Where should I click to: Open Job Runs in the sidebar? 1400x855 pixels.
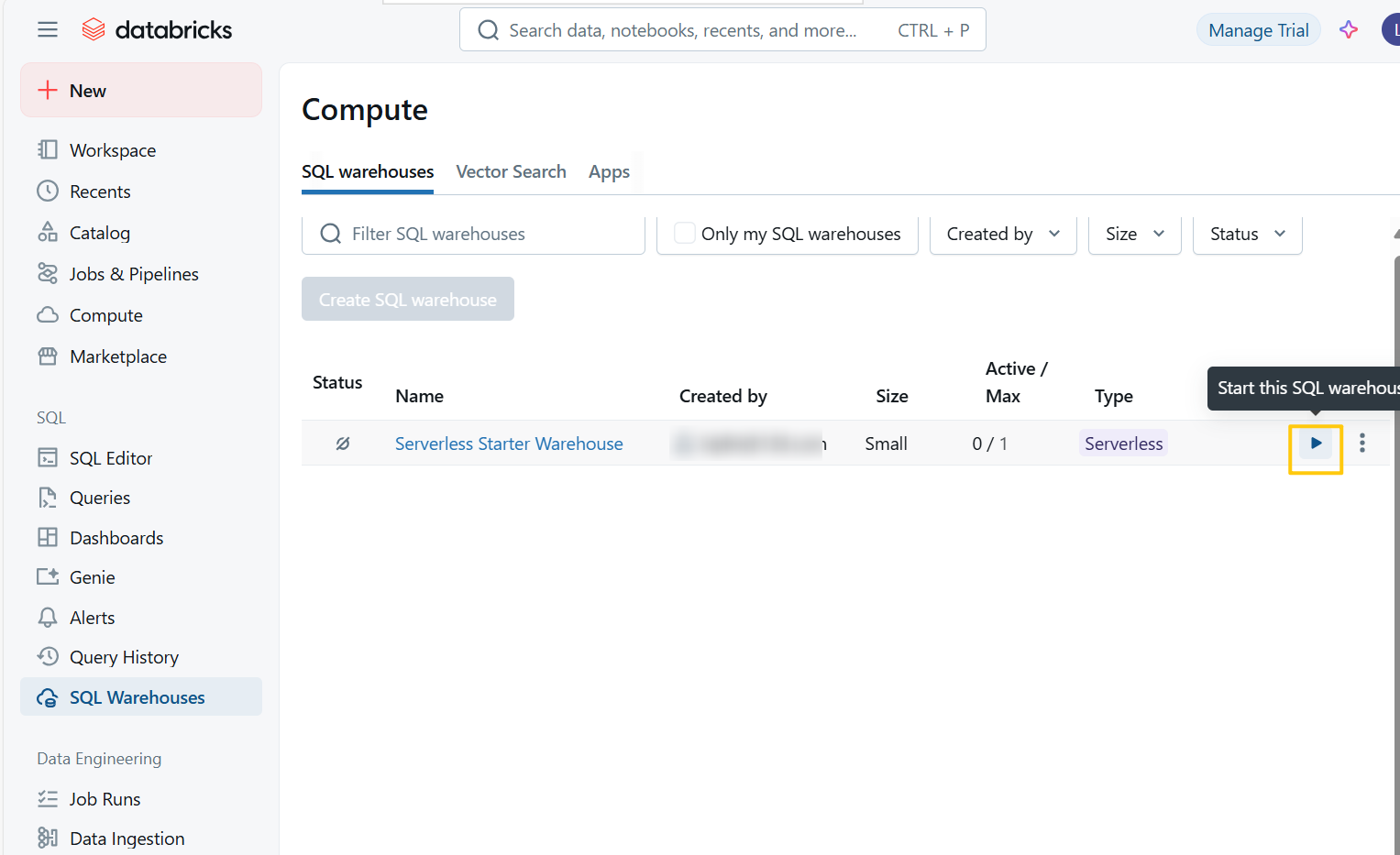tap(141, 799)
